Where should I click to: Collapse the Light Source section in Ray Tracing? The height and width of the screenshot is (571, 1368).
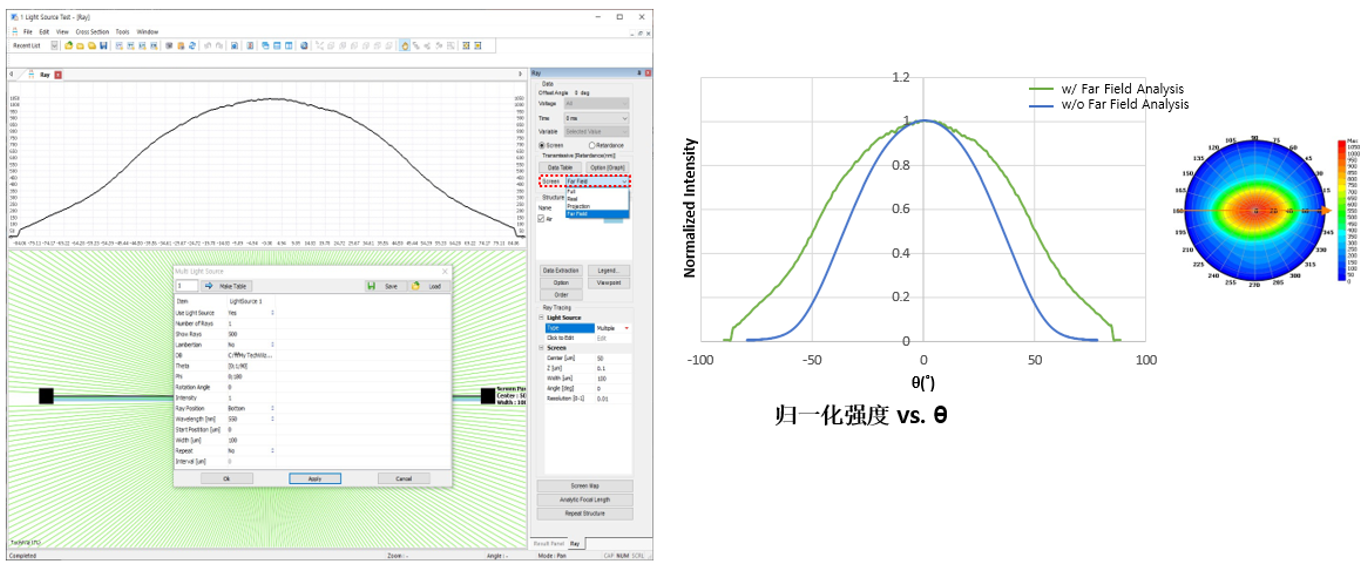(x=541, y=318)
